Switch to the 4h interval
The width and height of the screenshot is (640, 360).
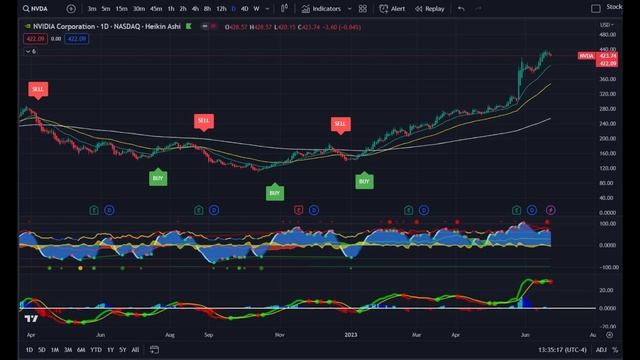point(195,9)
